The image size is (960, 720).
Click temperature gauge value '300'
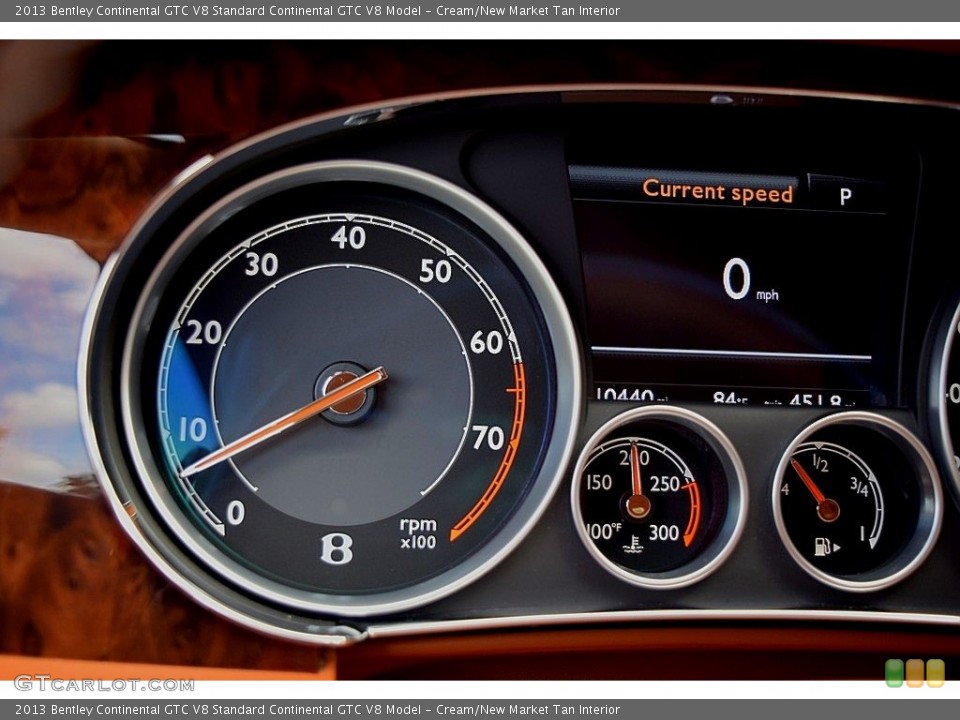[664, 533]
